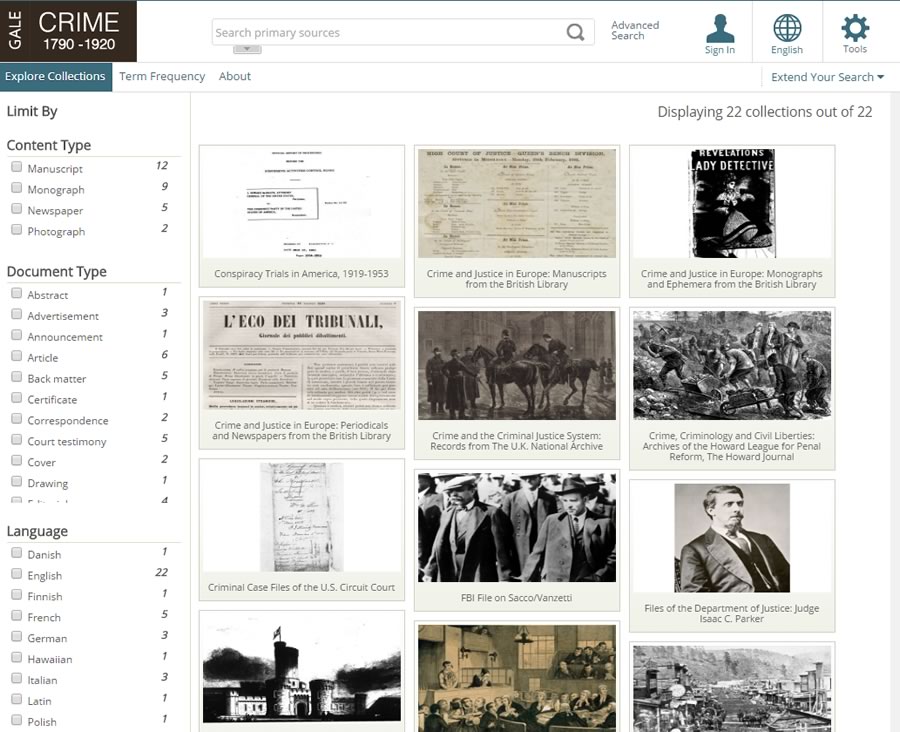Open Periodicals and Newspapers from British Library link
This screenshot has width=900, height=732.
301,431
